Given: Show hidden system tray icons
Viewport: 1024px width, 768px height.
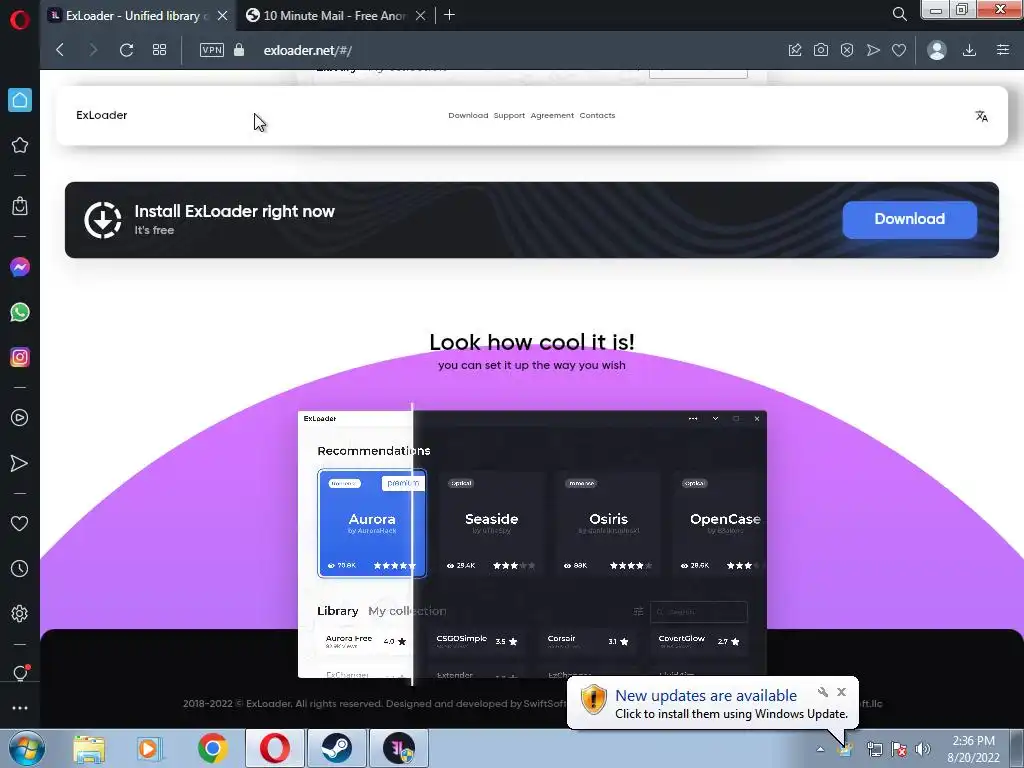Looking at the screenshot, I should tap(820, 749).
